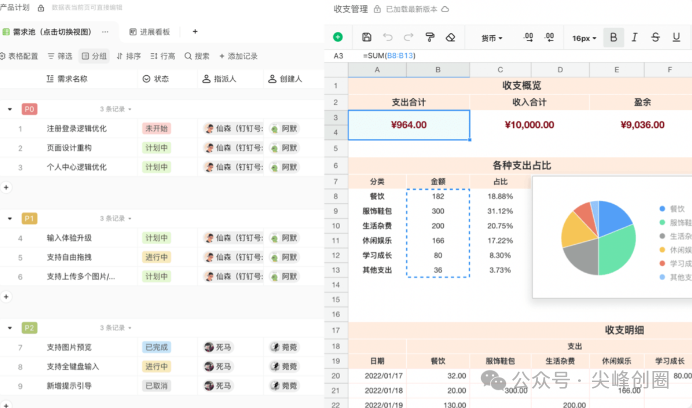Viewport: 692px width, 408px height.
Task: Redo the last spreadsheet action
Action: 409,38
